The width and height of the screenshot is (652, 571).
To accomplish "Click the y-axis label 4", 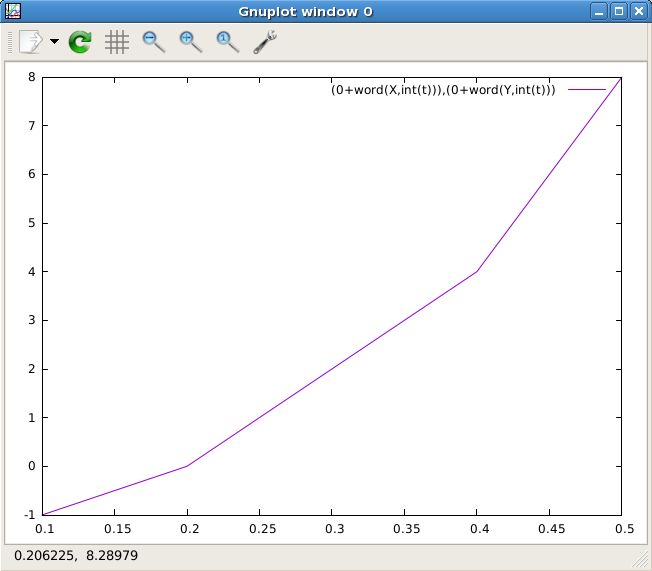I will pos(32,272).
